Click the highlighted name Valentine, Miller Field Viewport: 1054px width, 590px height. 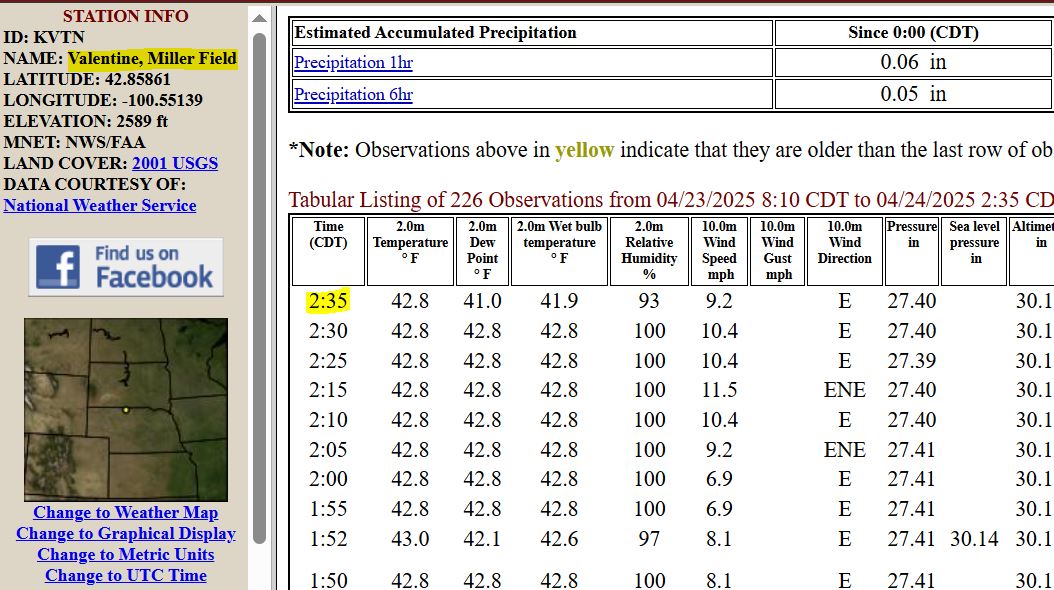[x=153, y=58]
